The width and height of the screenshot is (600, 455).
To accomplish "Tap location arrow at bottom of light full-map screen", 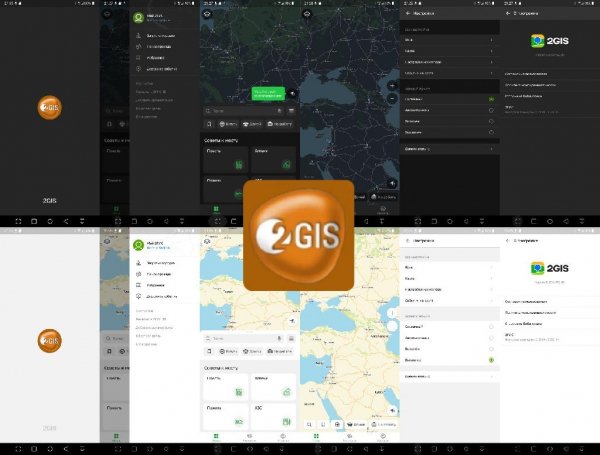I will [392, 411].
